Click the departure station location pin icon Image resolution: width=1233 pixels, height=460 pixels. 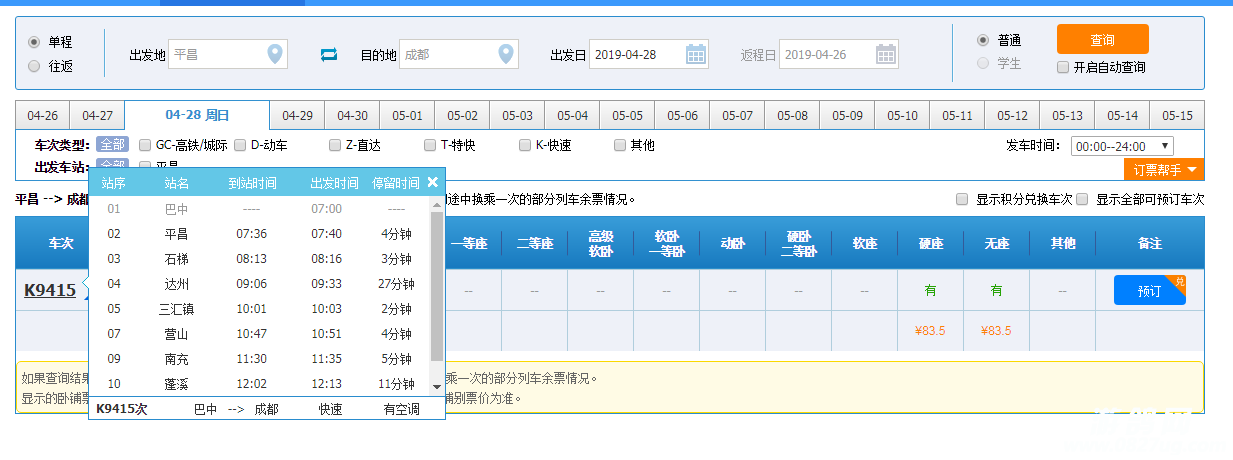coord(275,54)
